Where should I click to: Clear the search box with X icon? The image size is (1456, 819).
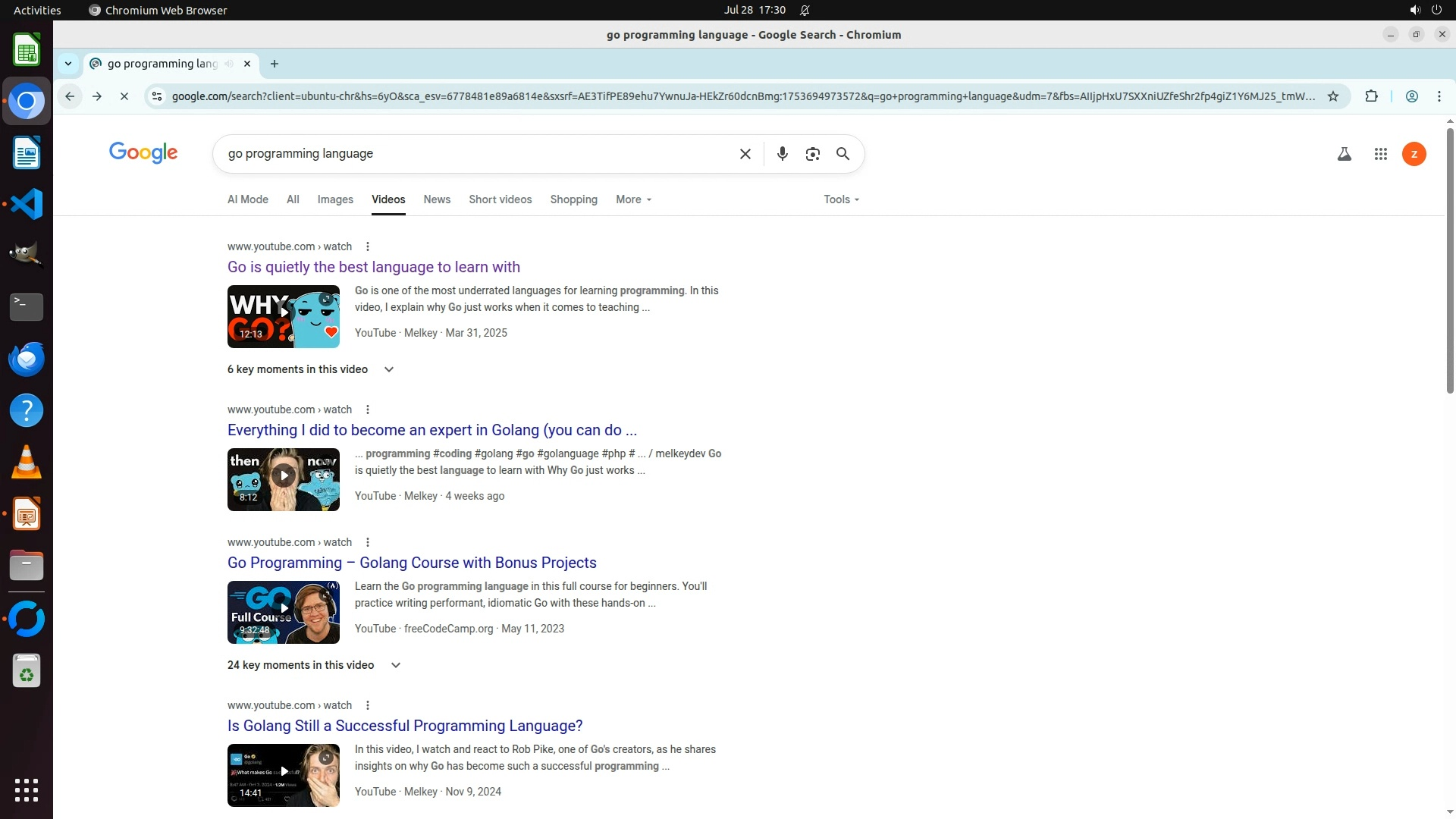tap(745, 154)
